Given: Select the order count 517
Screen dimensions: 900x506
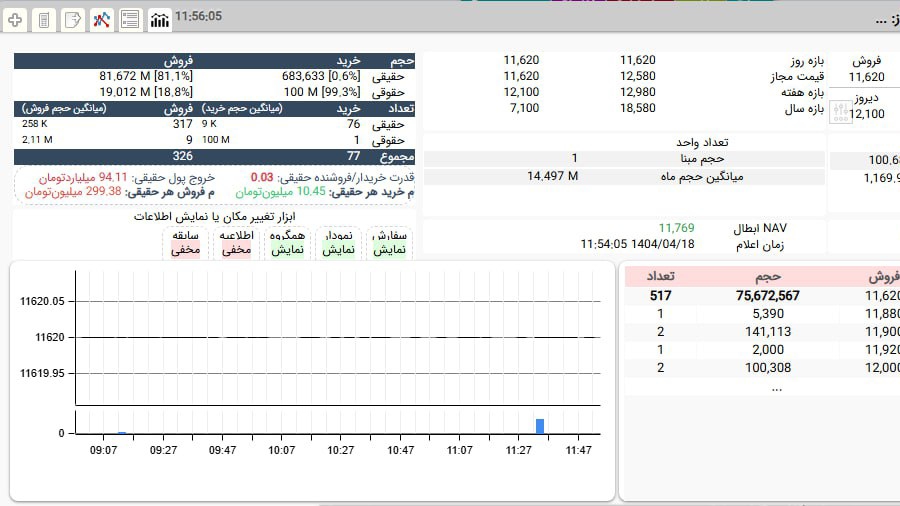Looking at the screenshot, I should 661,295.
